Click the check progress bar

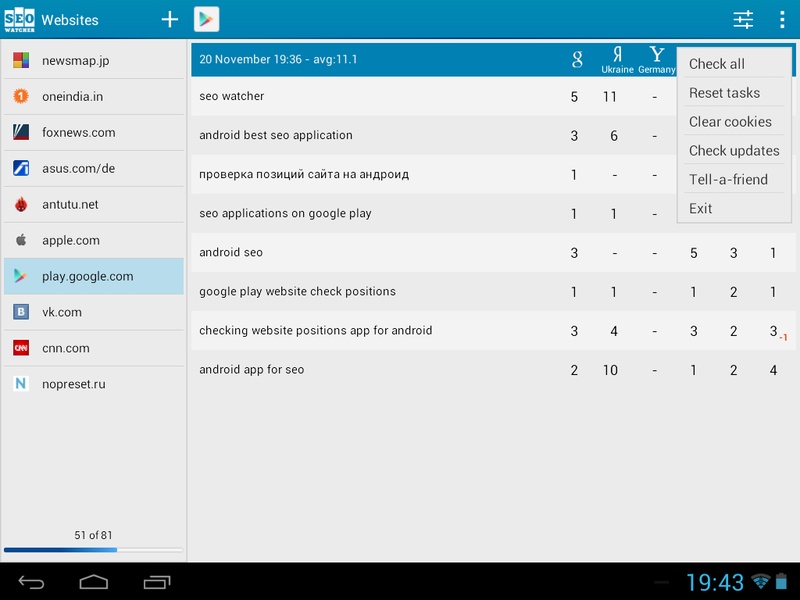pyautogui.click(x=93, y=550)
